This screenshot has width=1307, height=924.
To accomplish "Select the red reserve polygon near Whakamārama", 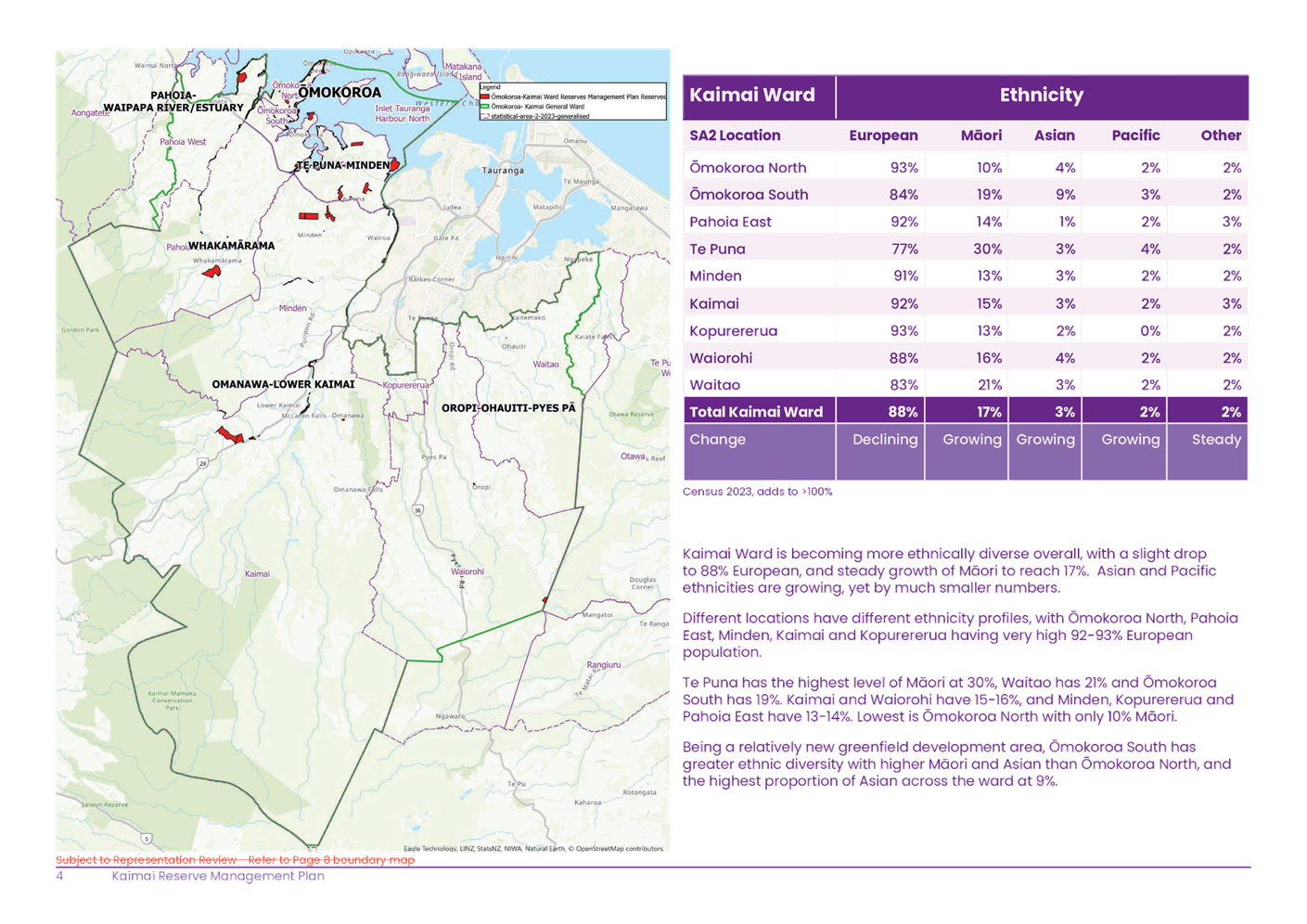I will [211, 273].
